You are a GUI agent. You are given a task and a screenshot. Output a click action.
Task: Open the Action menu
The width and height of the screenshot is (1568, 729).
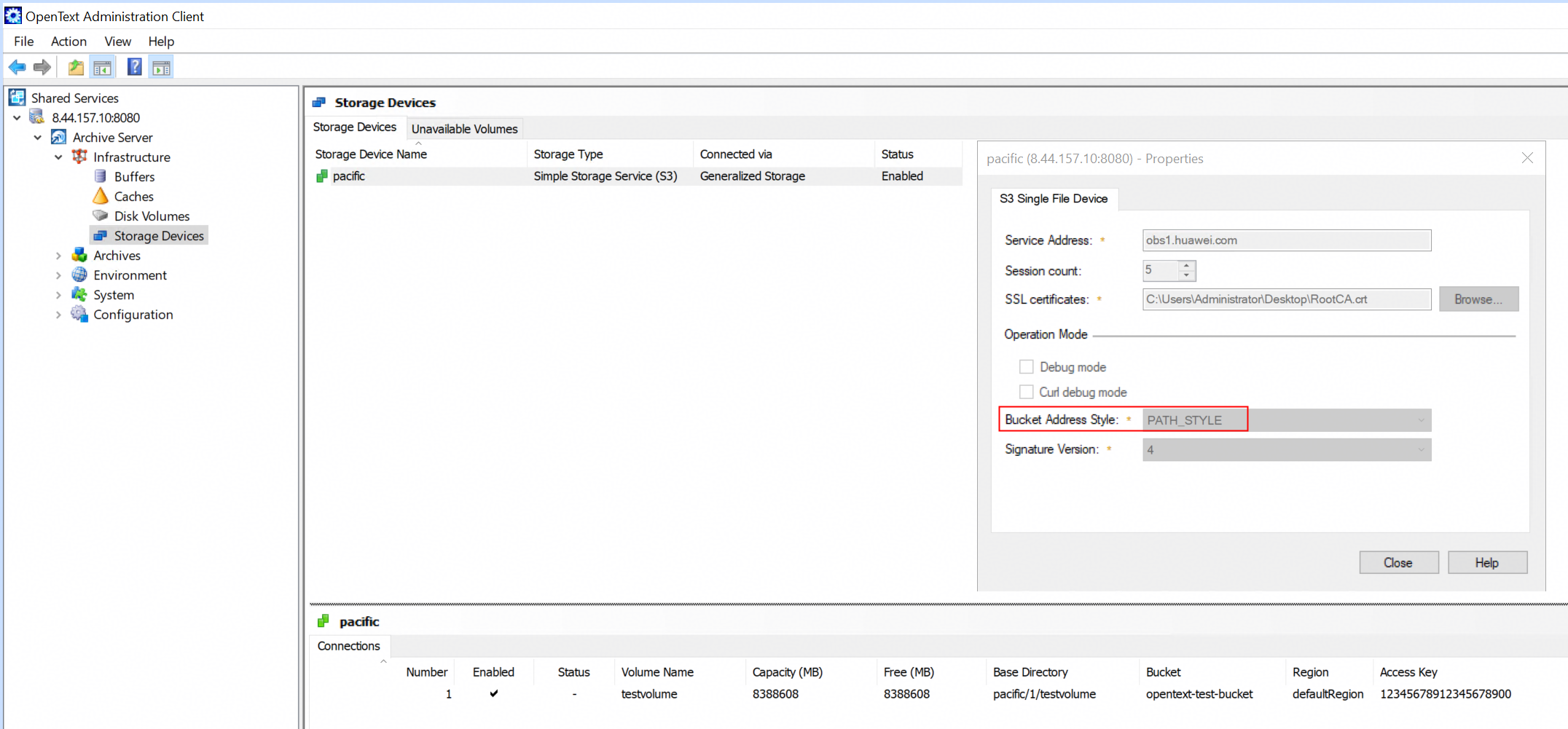[68, 42]
